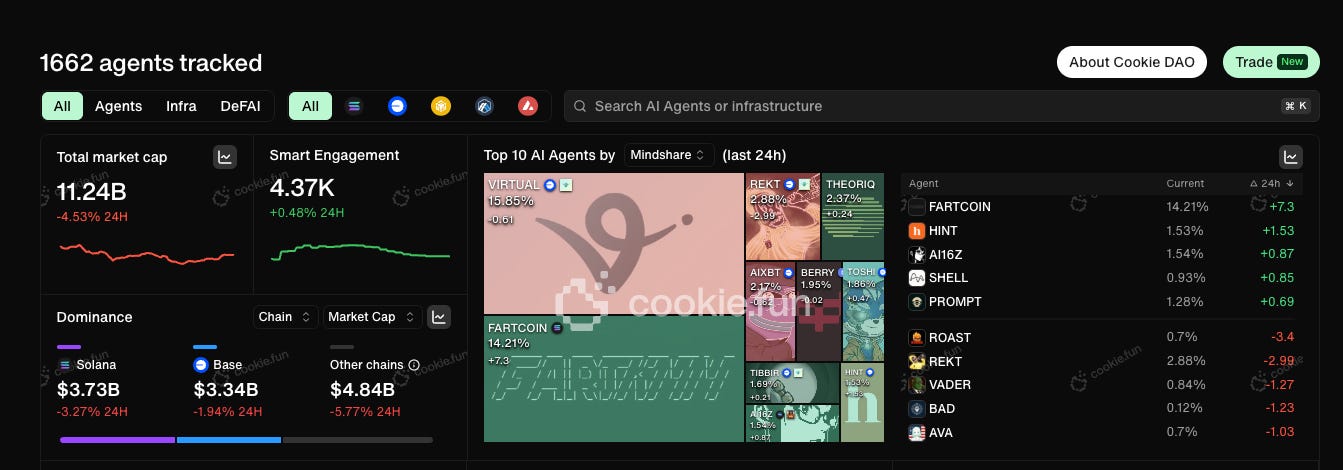1343x470 pixels.
Task: Filter agents by the Solana chain icon
Action: (353, 106)
